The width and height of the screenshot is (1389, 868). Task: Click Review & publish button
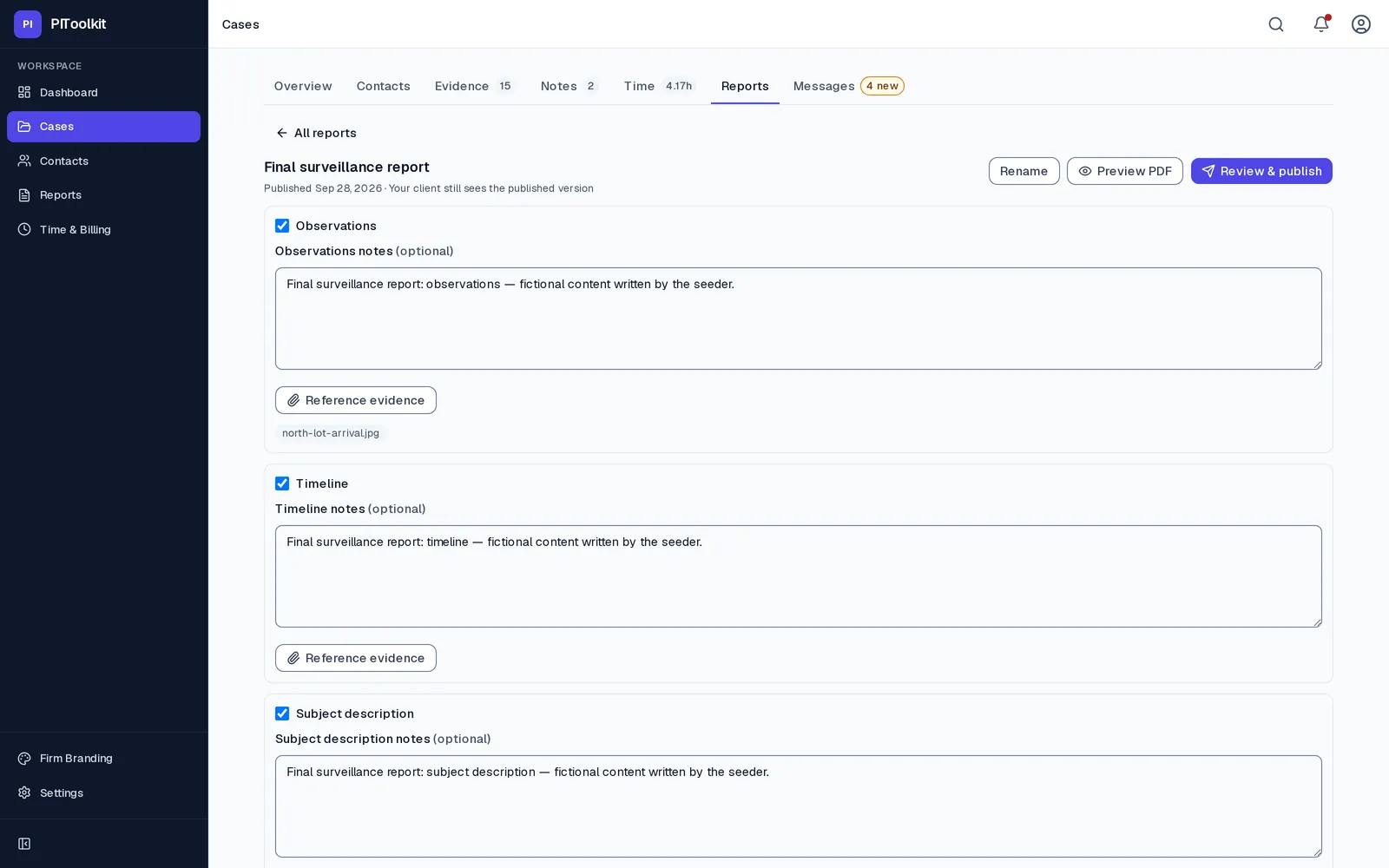(1261, 171)
